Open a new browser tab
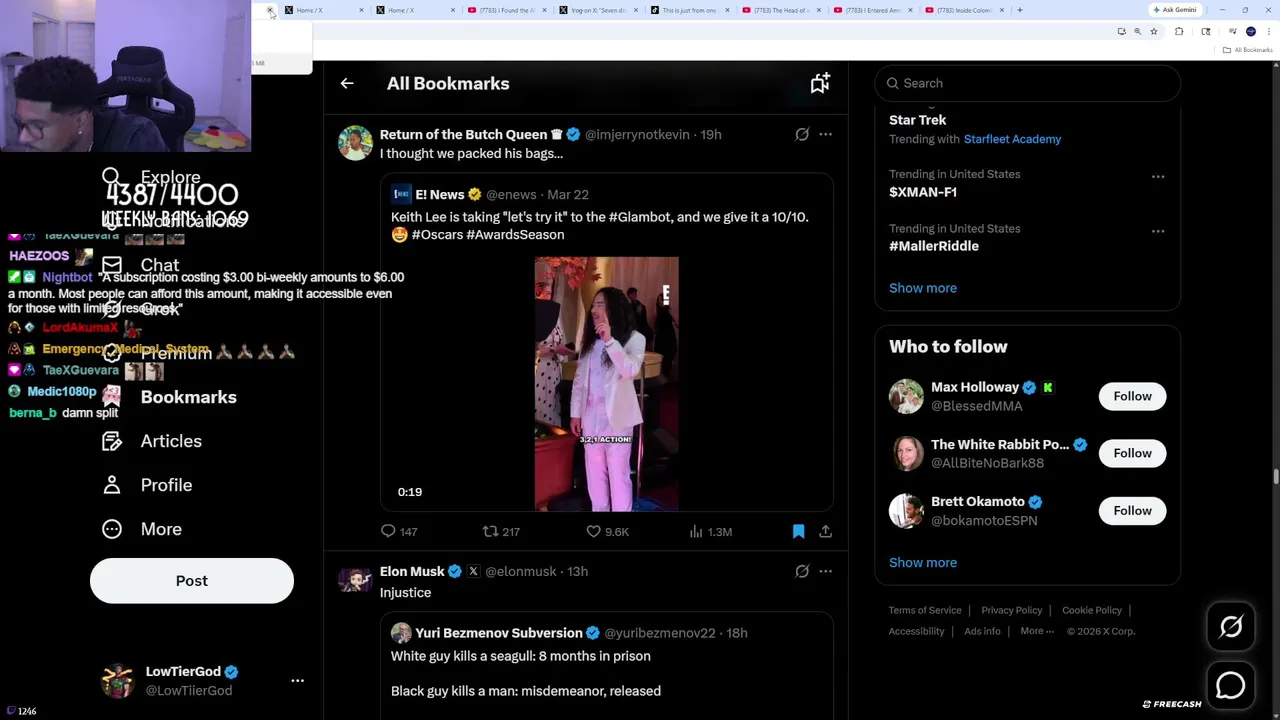This screenshot has width=1280, height=720. pyautogui.click(x=1019, y=10)
